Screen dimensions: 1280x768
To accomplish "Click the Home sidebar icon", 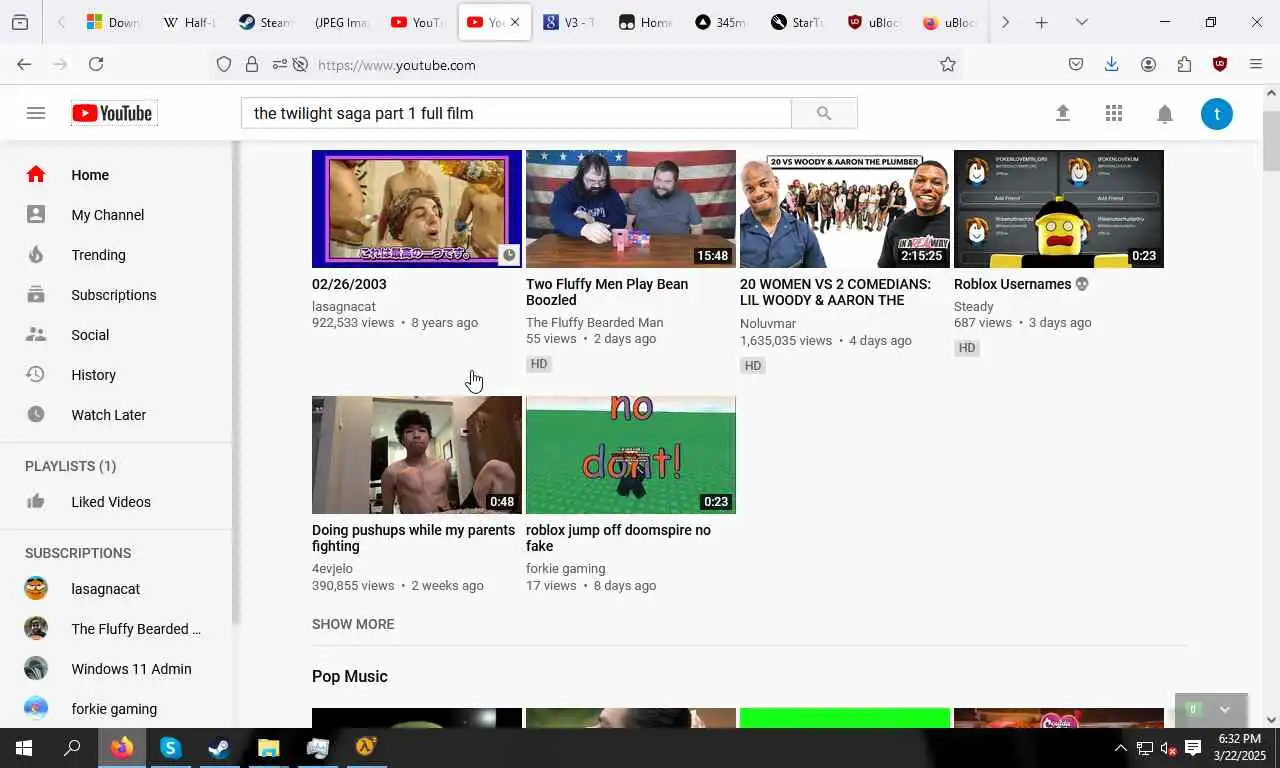I will pyautogui.click(x=36, y=174).
